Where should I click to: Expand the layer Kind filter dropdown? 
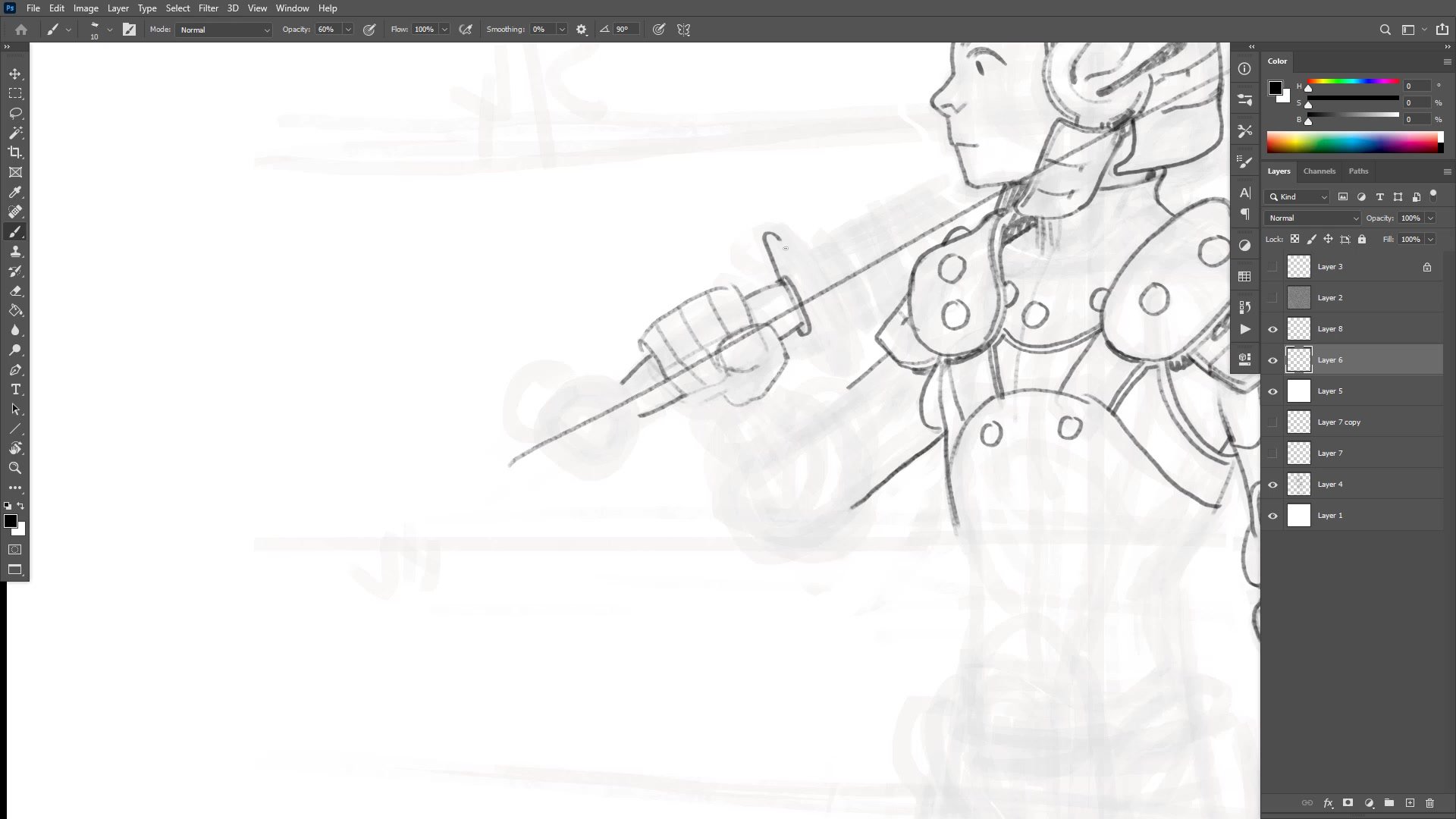click(1298, 197)
